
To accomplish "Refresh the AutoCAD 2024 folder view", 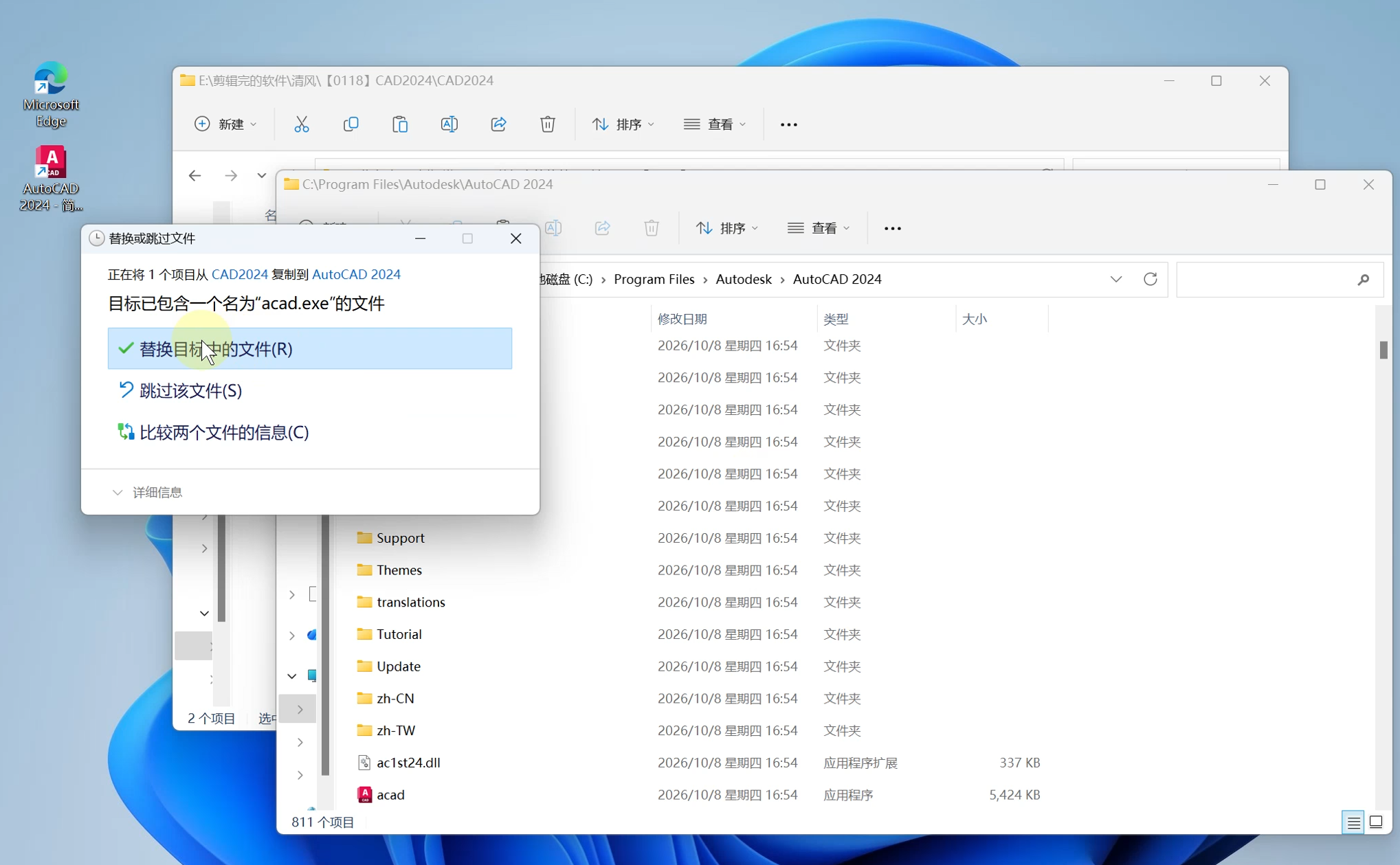I will point(1151,279).
